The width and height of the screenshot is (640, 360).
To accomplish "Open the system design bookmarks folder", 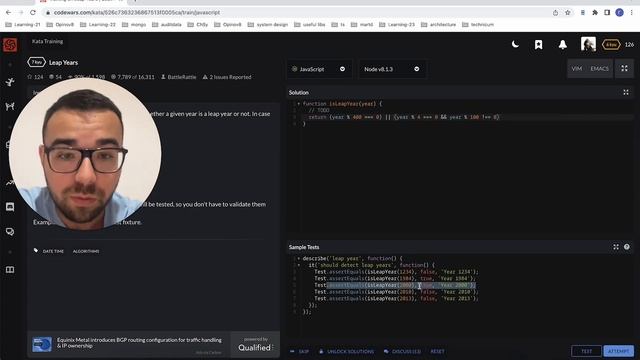I will [x=268, y=24].
